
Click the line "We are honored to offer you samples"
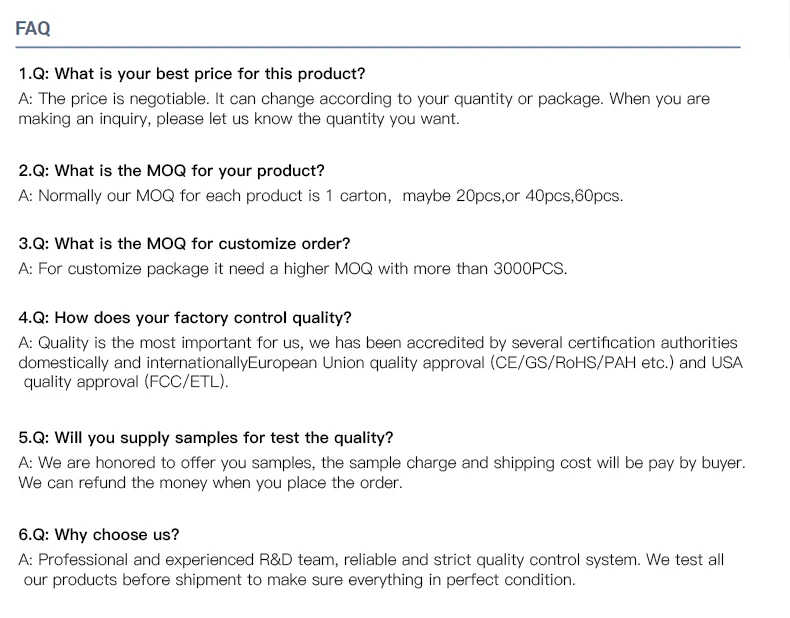point(381,463)
